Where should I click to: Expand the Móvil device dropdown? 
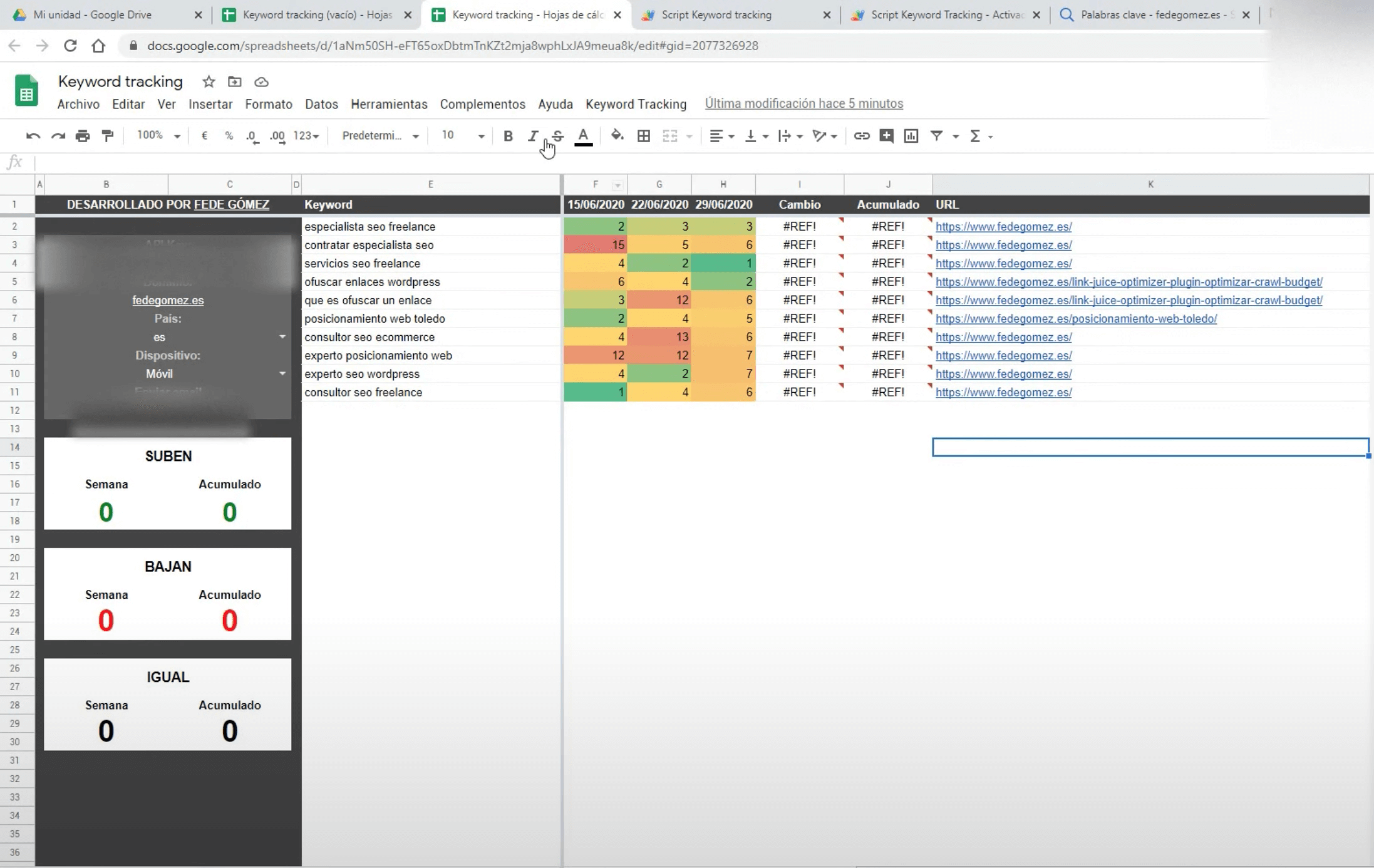282,373
